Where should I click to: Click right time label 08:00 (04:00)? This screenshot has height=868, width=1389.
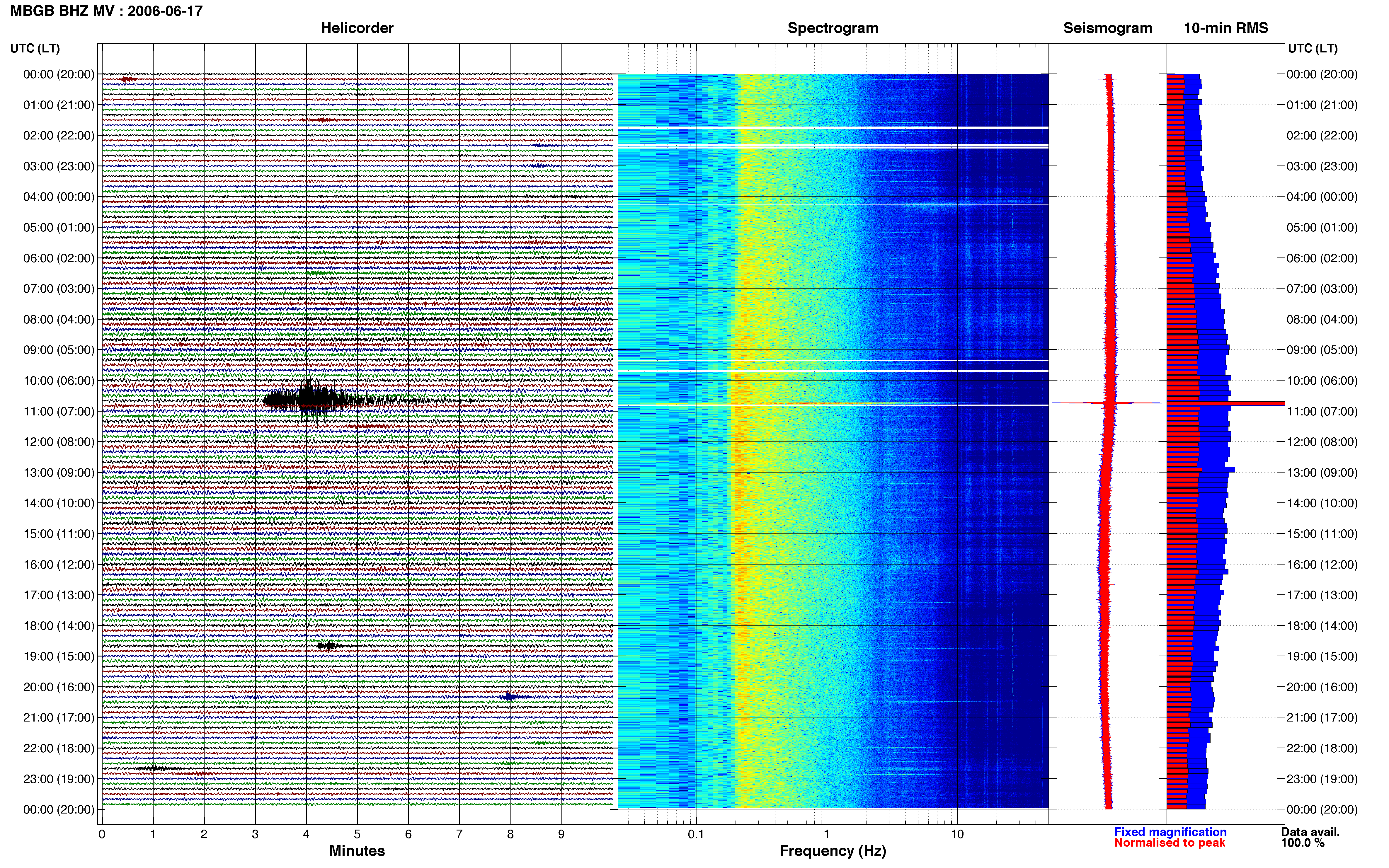(x=1322, y=319)
